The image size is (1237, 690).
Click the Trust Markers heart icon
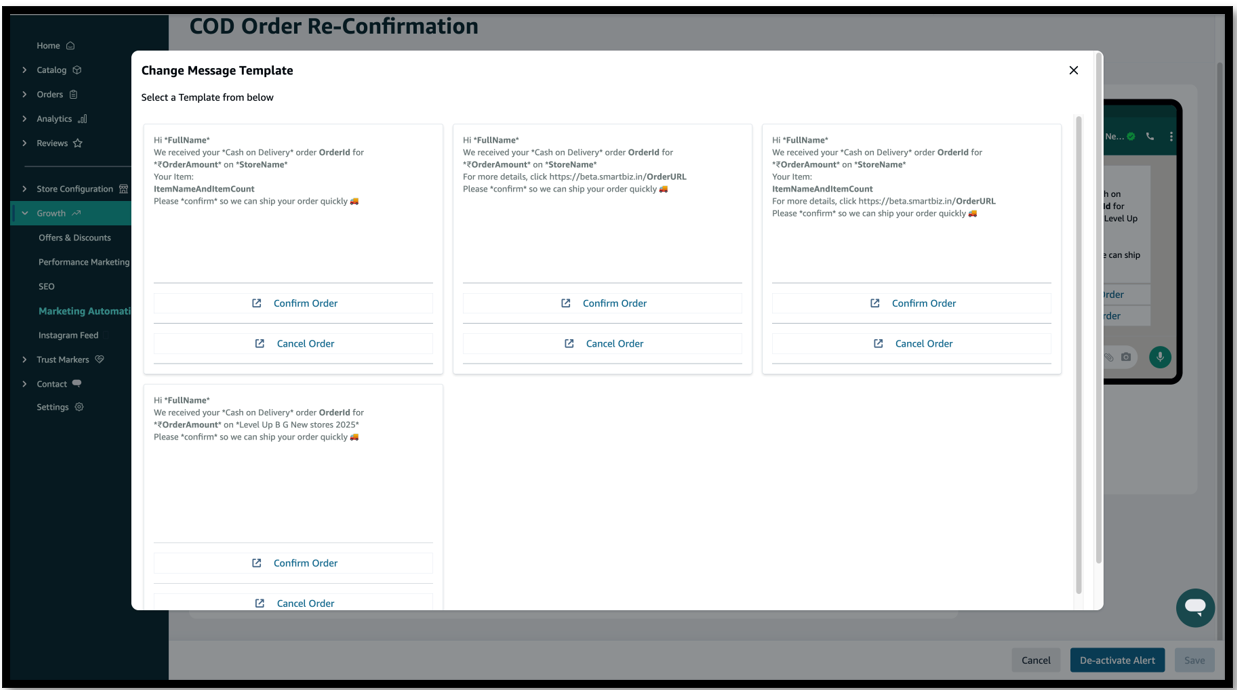(x=99, y=360)
